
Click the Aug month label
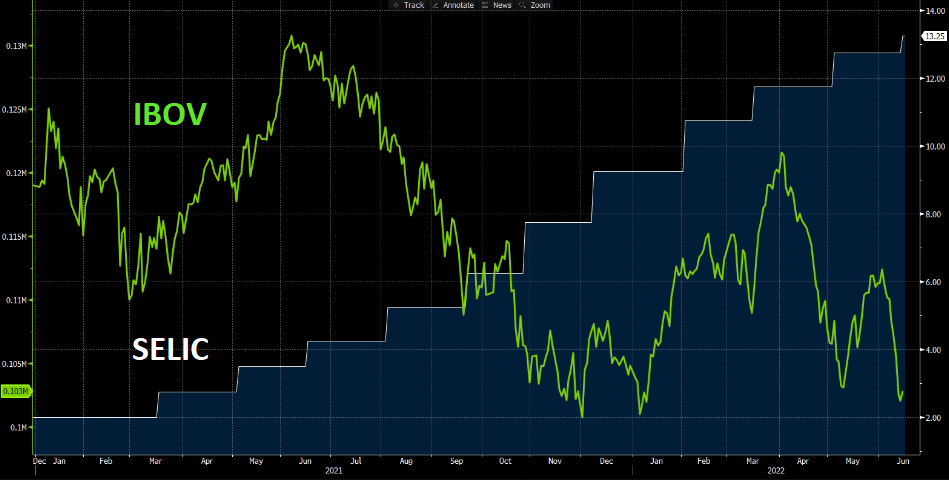click(x=406, y=461)
